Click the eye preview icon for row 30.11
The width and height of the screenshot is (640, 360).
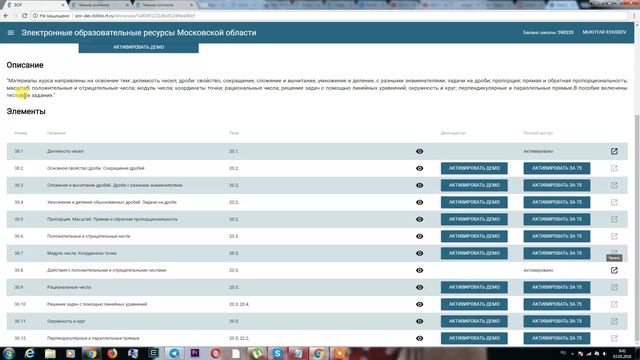point(419,321)
